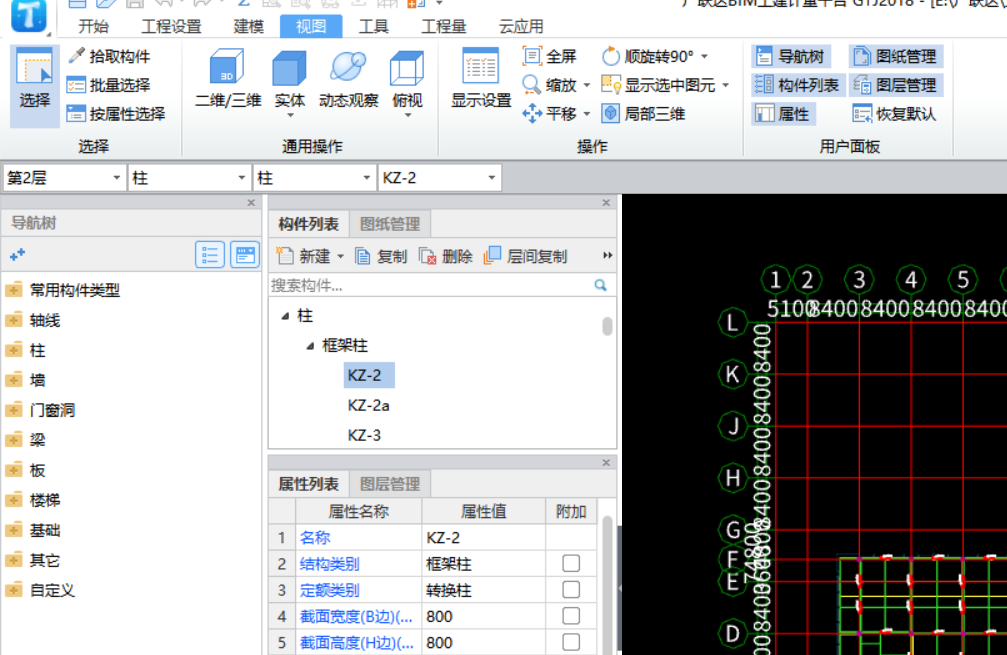
Task: Click the 层间复制 button
Action: [525, 256]
